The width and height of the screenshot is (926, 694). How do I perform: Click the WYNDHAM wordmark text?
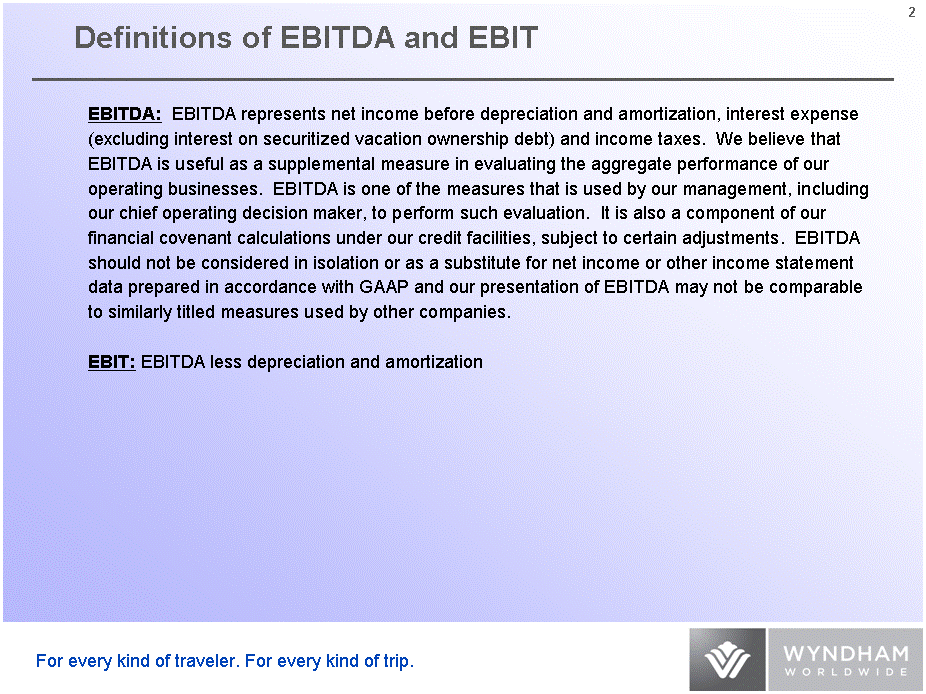coord(845,653)
